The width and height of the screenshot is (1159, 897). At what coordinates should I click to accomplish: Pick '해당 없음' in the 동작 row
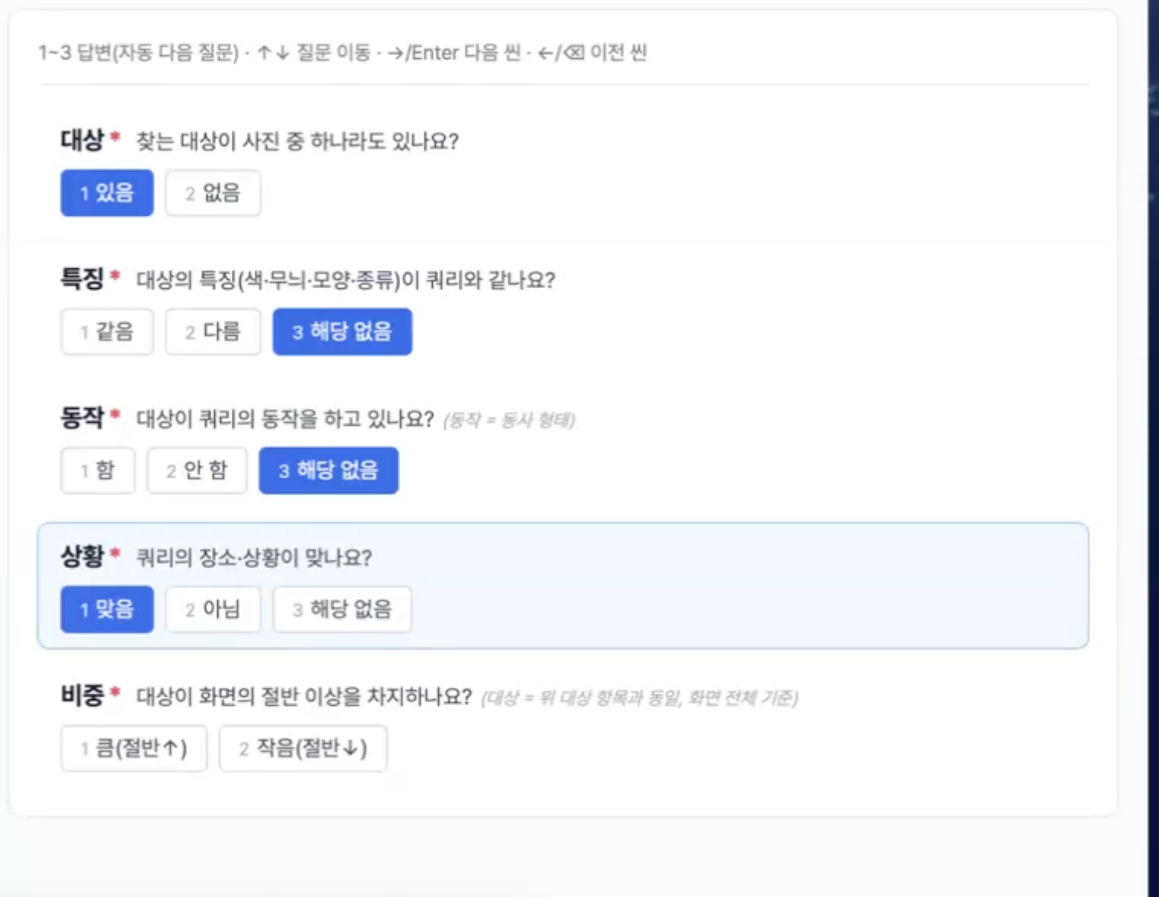click(328, 471)
